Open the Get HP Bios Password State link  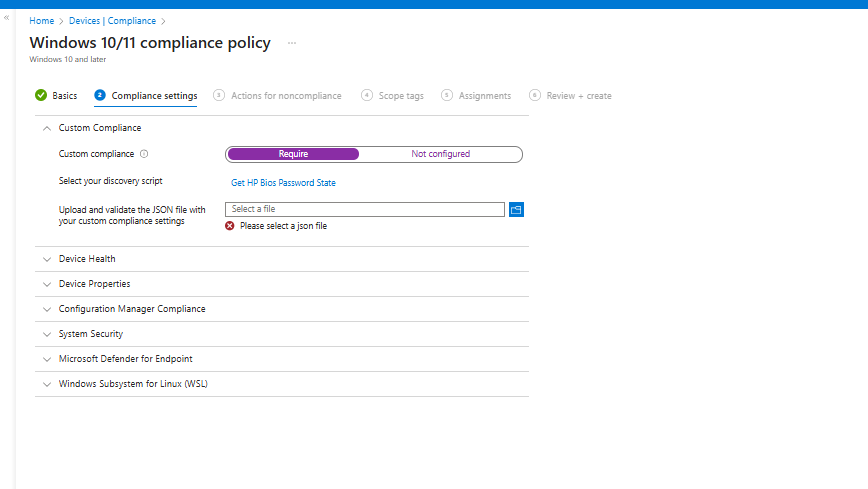283,183
